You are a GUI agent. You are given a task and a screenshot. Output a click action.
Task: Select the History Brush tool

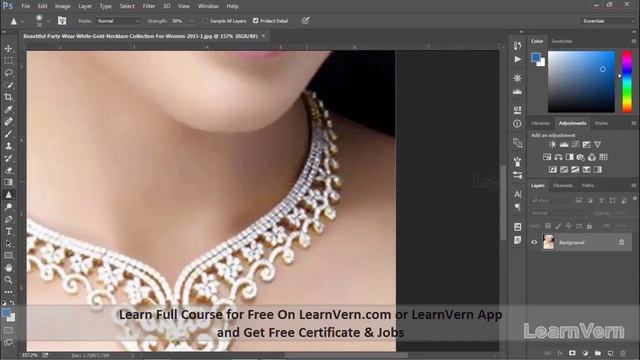(8, 158)
